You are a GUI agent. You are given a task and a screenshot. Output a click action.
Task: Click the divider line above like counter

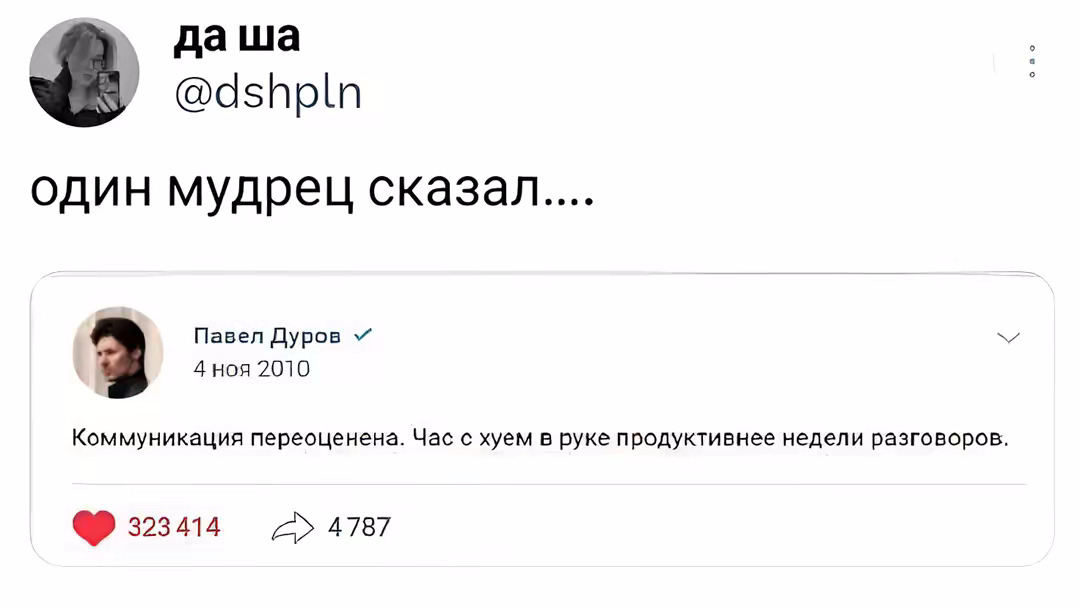coord(542,485)
